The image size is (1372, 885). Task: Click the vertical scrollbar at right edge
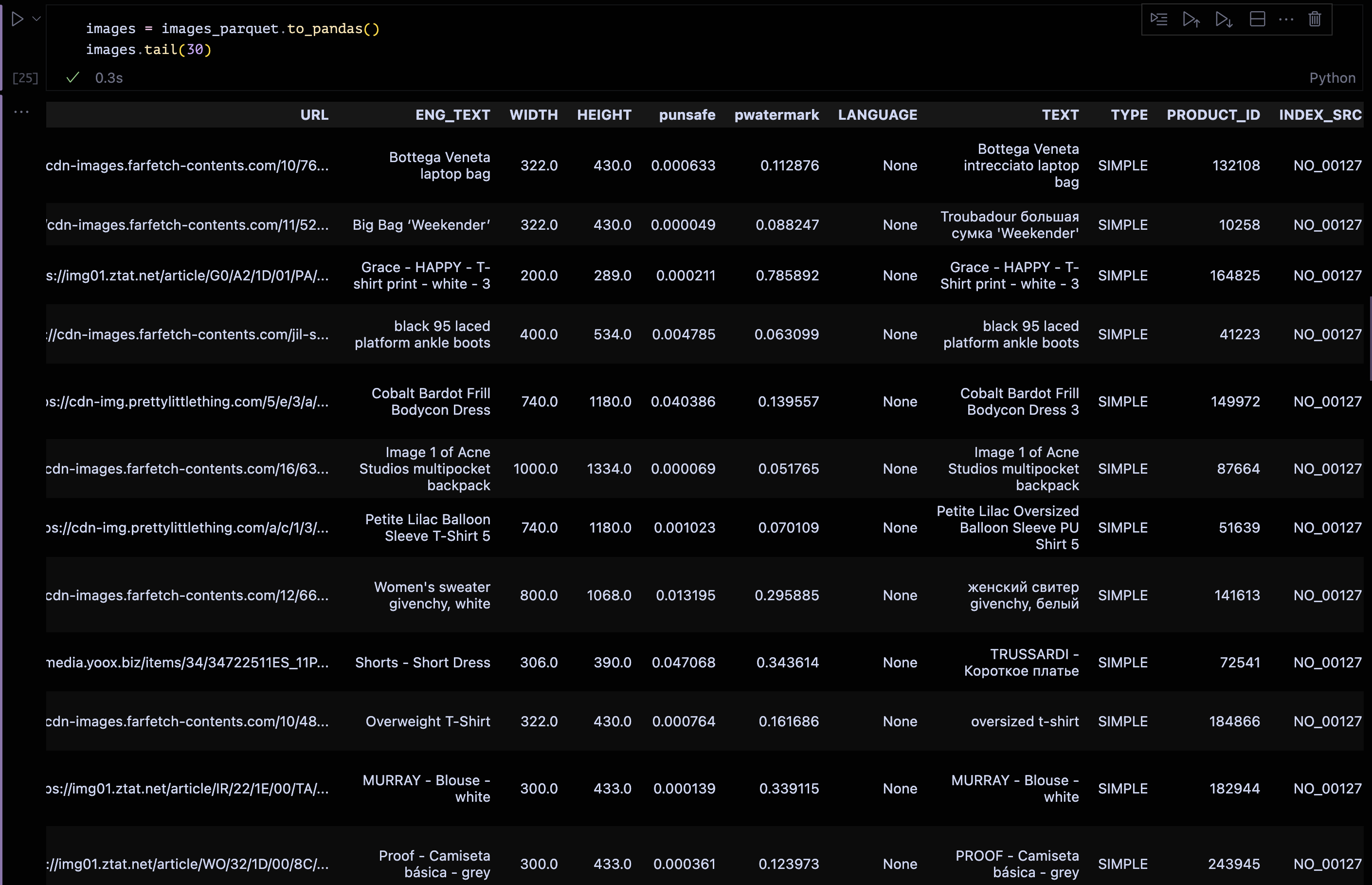pyautogui.click(x=1370, y=339)
